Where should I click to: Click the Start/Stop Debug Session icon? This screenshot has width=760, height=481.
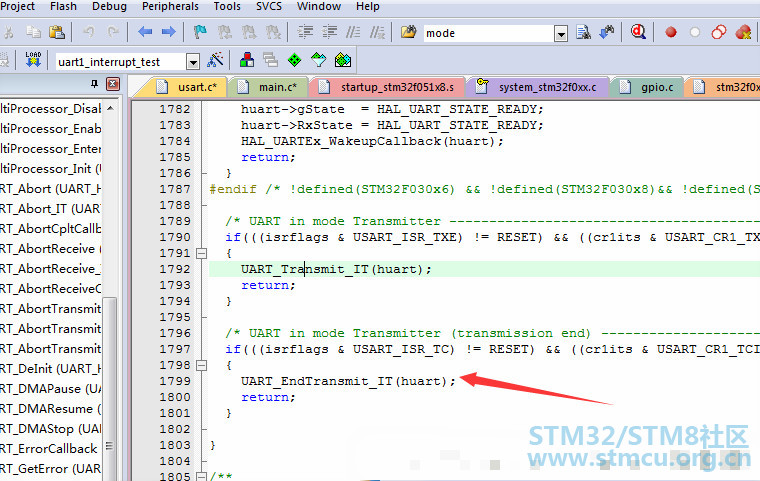click(637, 33)
